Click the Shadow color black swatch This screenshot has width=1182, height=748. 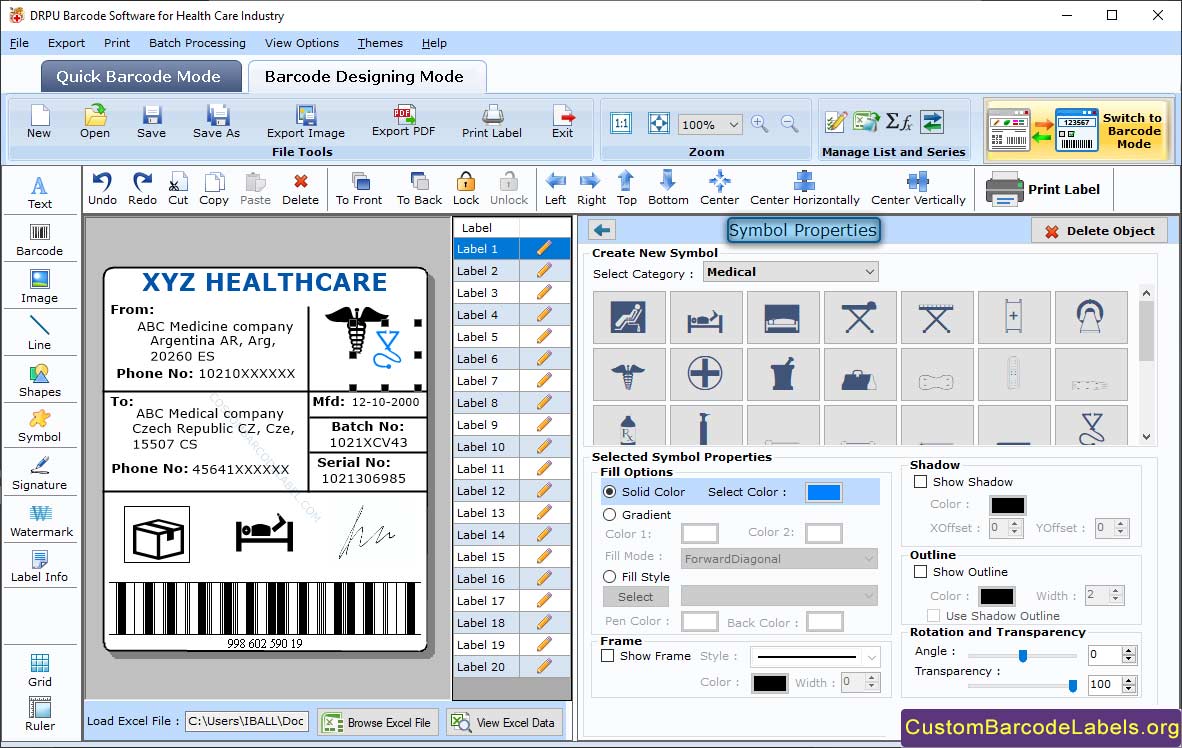click(x=1007, y=504)
